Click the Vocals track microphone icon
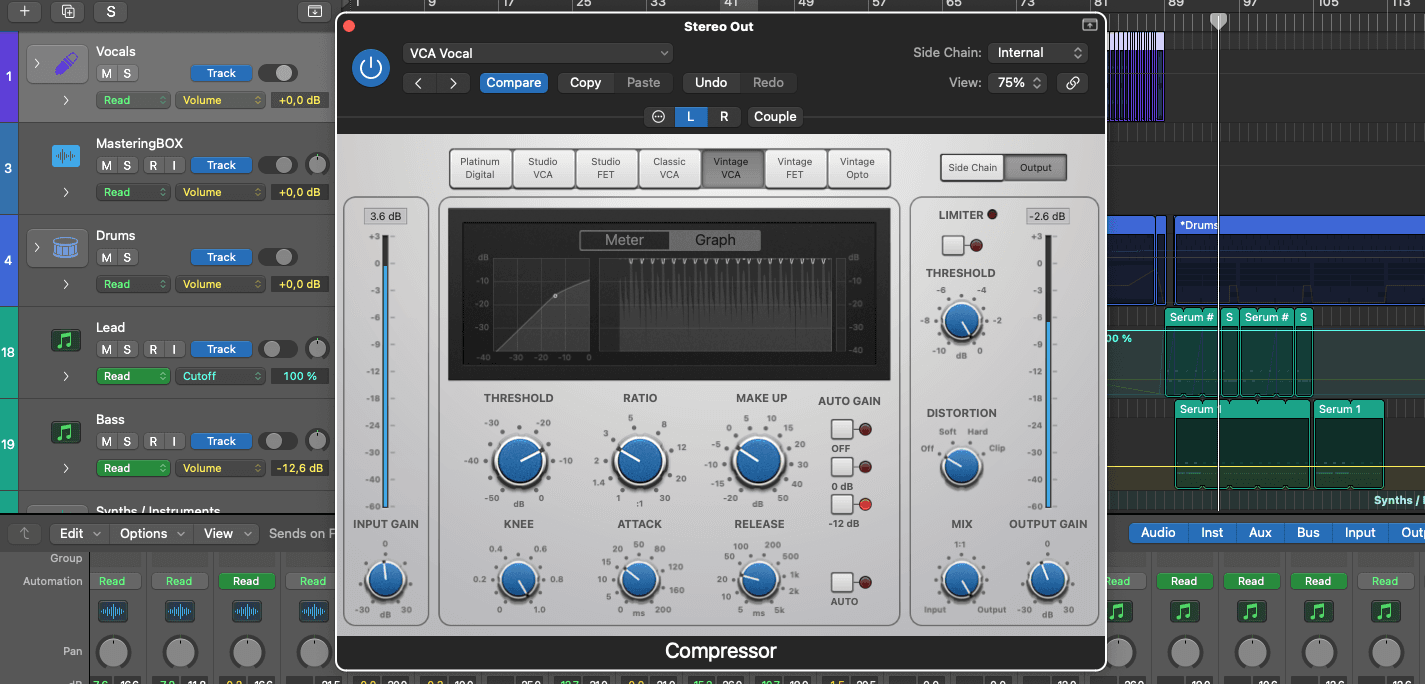This screenshot has width=1425, height=684. click(66, 65)
